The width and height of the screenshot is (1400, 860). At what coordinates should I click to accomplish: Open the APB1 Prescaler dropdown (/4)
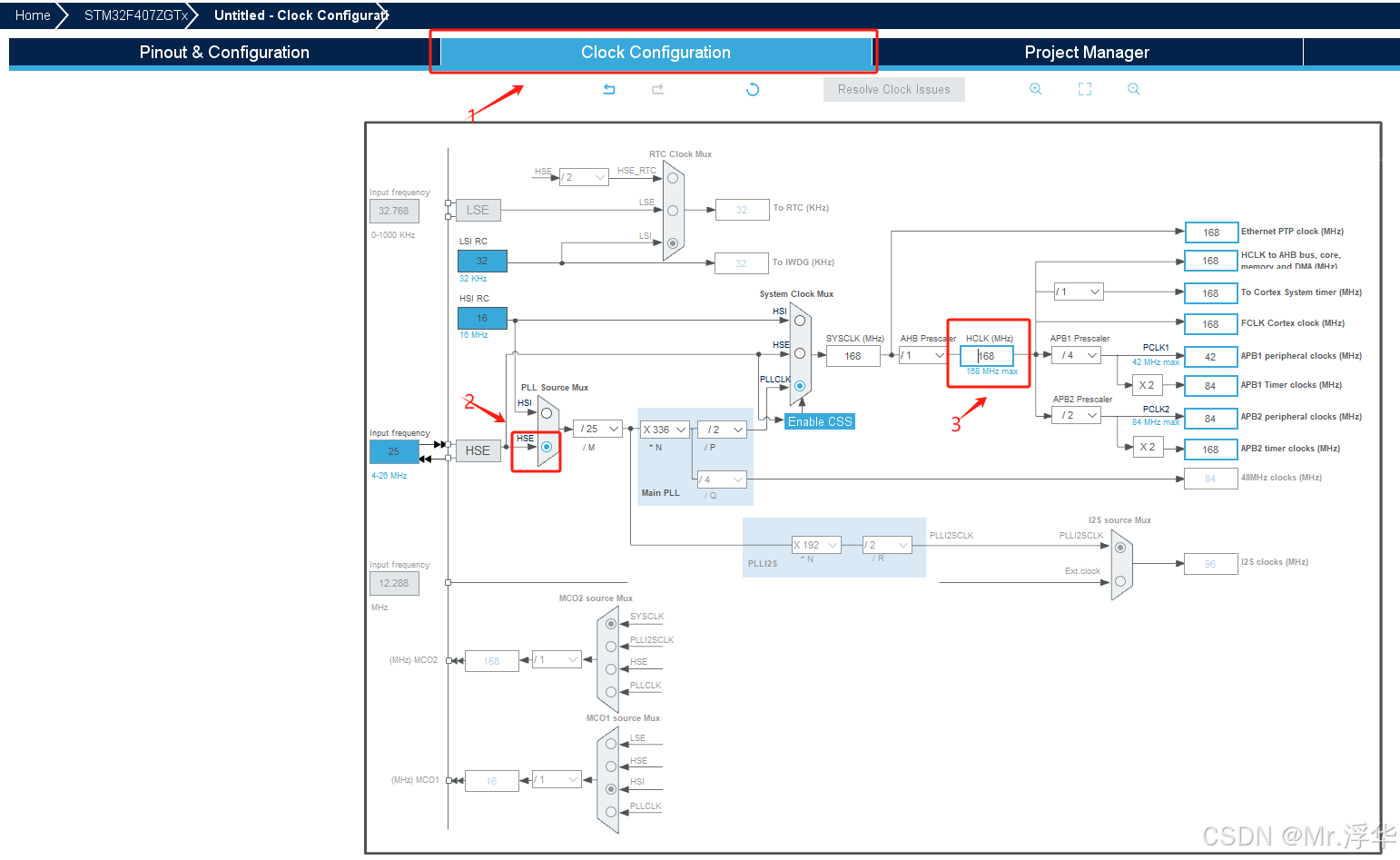(x=1077, y=355)
